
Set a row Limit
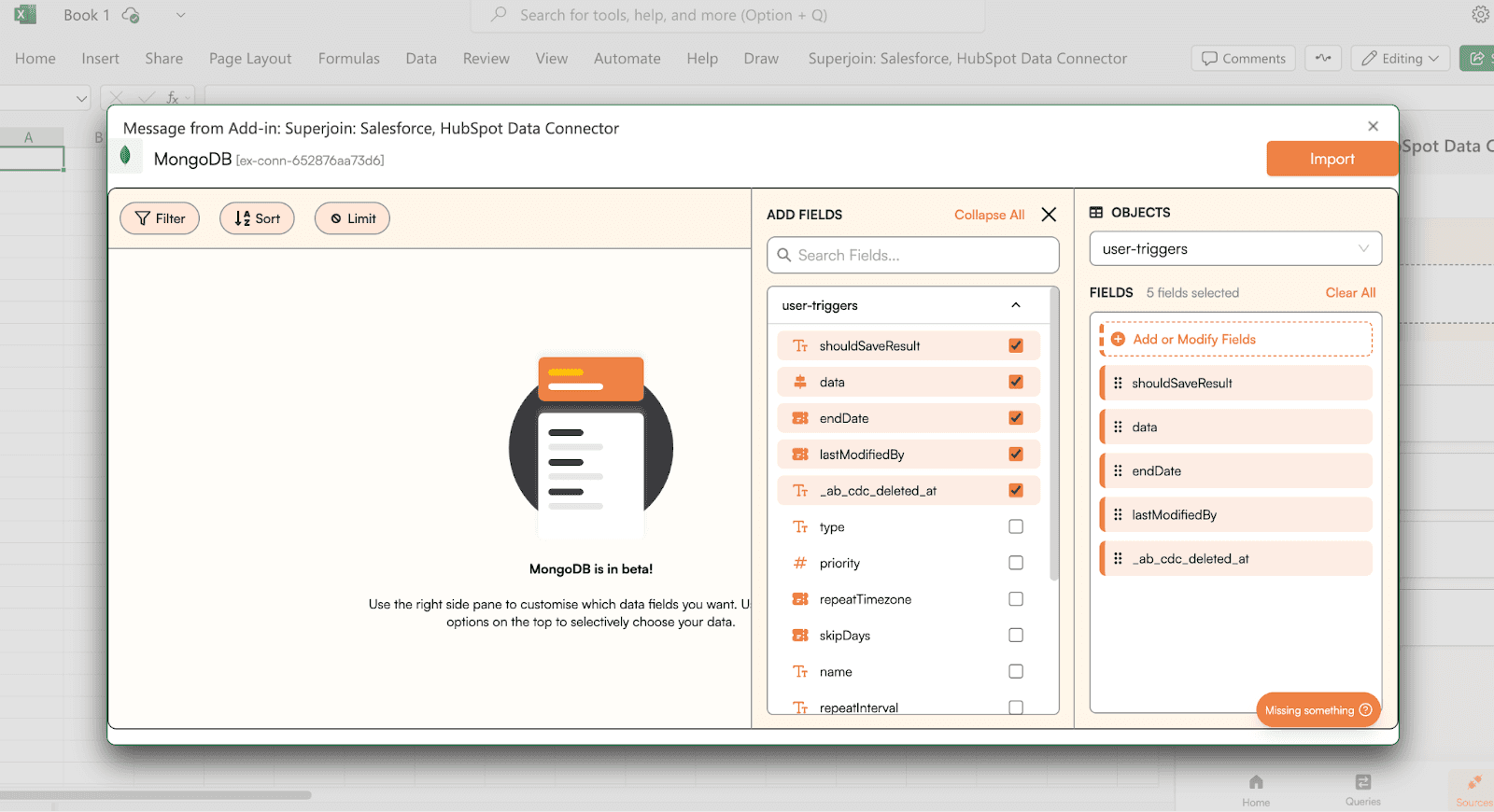coord(352,218)
